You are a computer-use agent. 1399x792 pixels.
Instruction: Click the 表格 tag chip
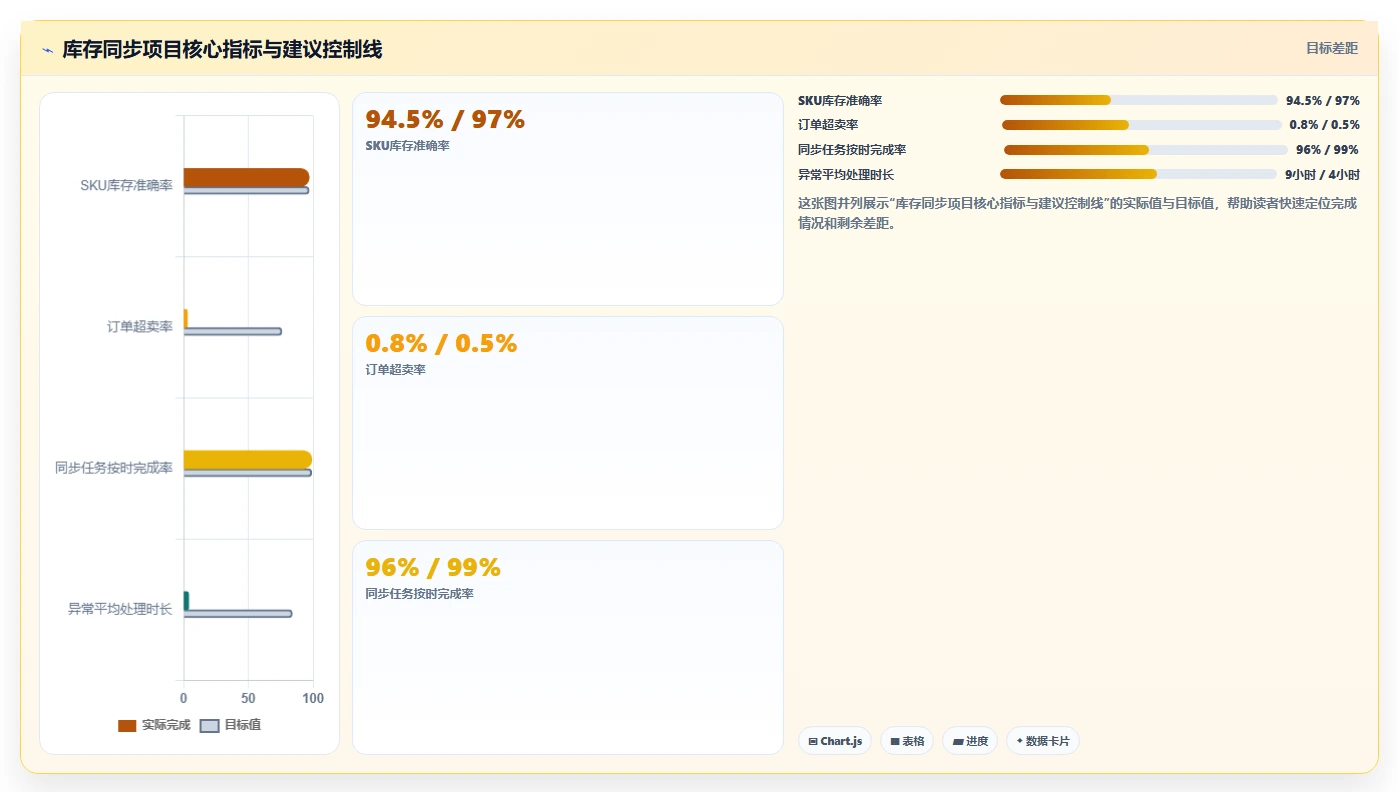click(x=907, y=741)
